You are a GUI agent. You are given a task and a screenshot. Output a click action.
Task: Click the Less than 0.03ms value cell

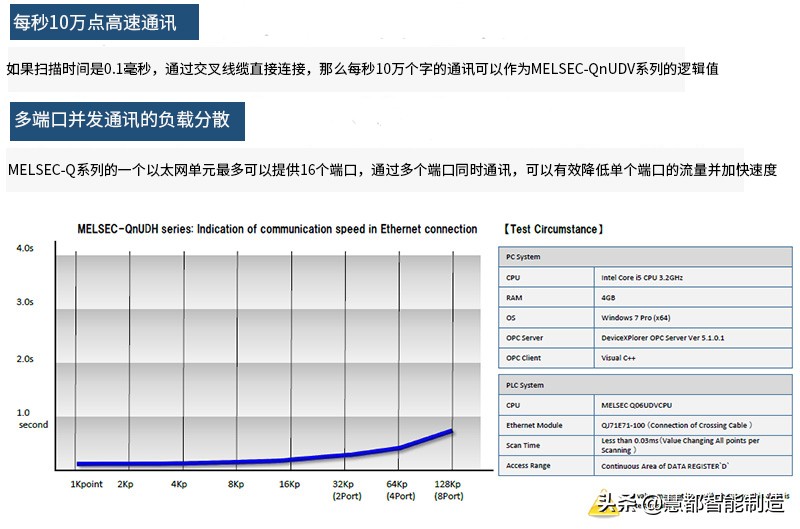pyautogui.click(x=693, y=445)
